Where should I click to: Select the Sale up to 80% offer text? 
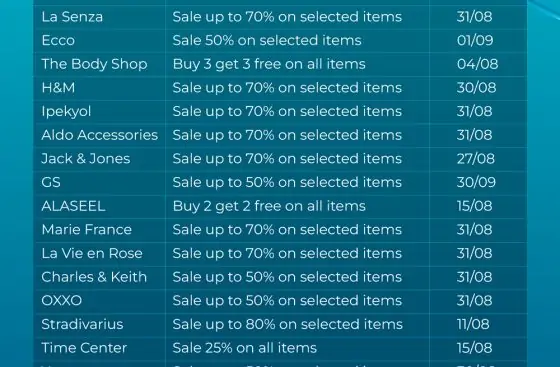pos(288,325)
